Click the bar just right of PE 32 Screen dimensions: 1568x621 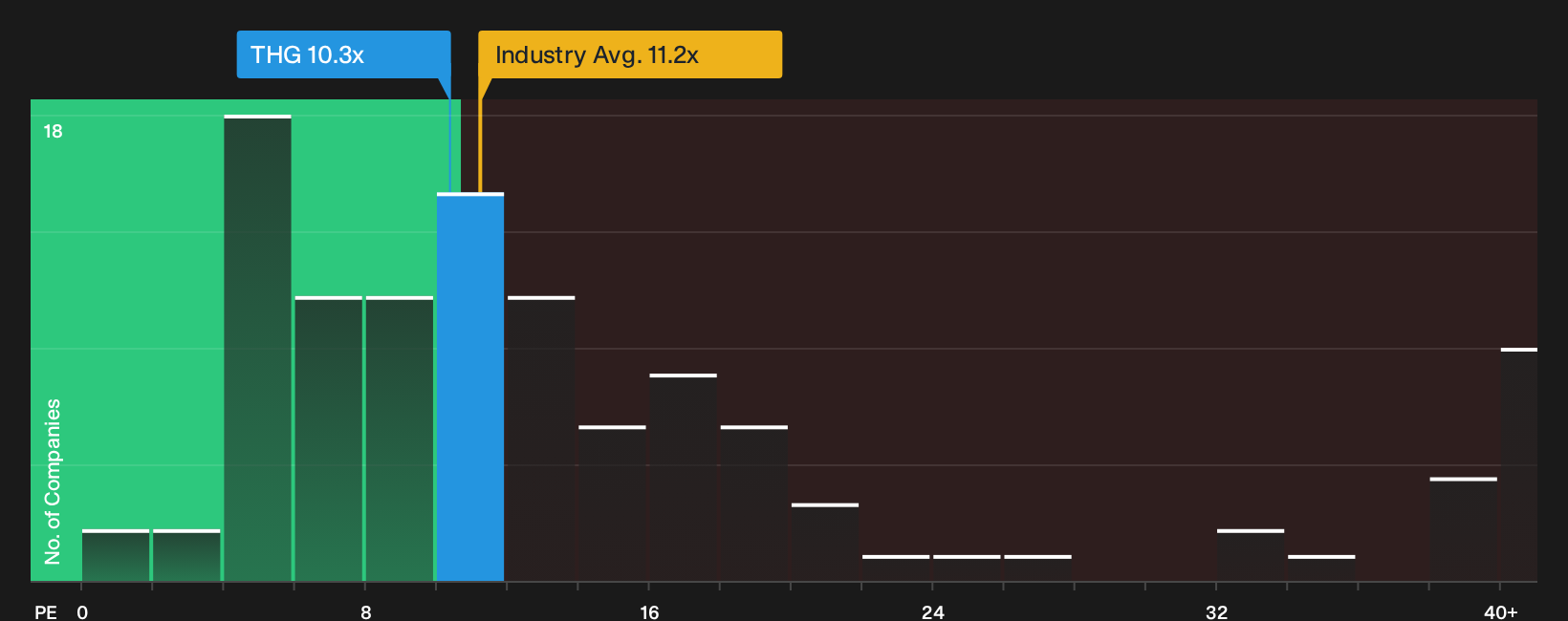1251,555
